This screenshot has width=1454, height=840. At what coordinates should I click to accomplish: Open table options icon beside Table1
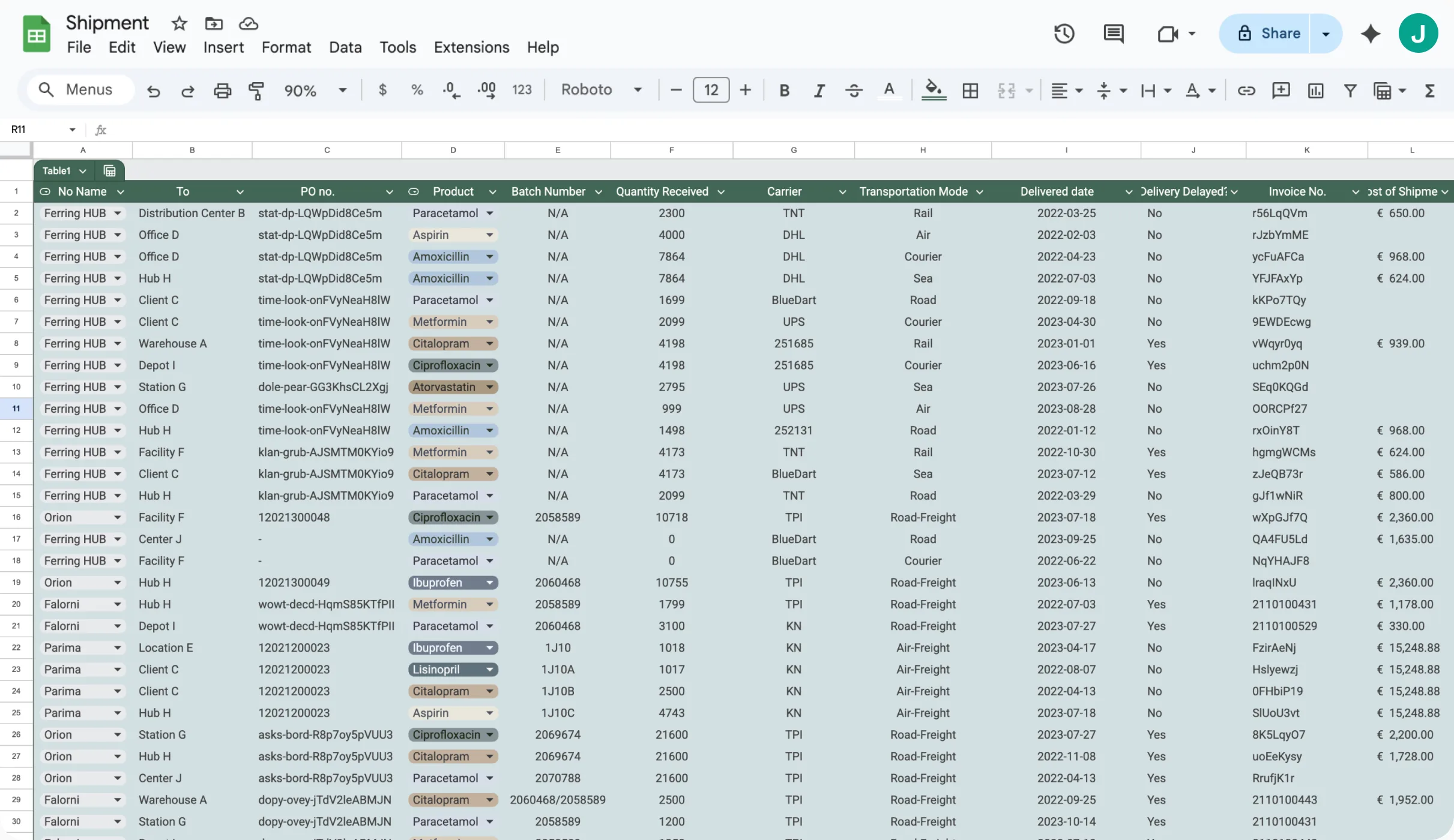pyautogui.click(x=109, y=171)
